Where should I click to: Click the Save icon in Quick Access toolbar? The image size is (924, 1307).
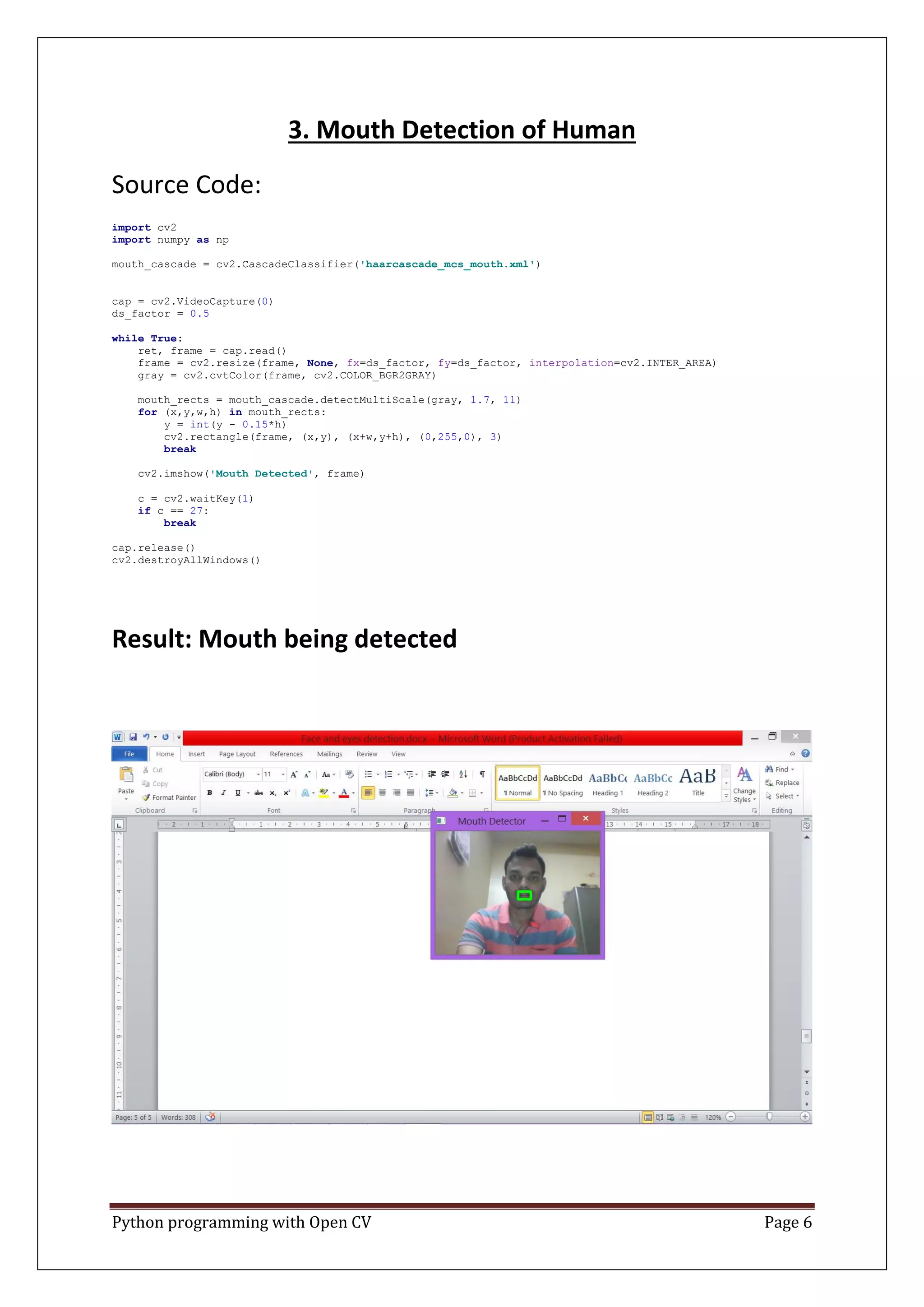[x=133, y=737]
